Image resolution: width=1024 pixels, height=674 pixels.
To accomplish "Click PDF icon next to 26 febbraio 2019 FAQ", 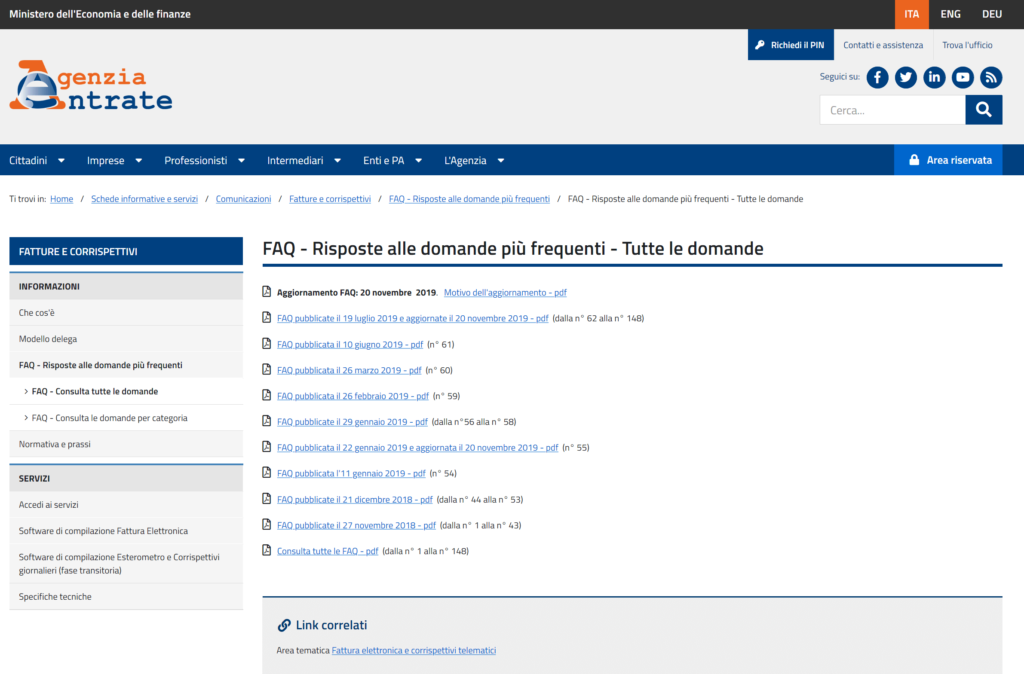I will point(266,395).
